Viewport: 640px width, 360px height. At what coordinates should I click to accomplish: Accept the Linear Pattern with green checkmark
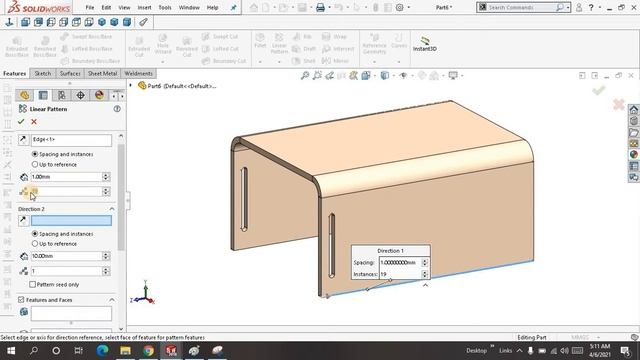tap(21, 122)
